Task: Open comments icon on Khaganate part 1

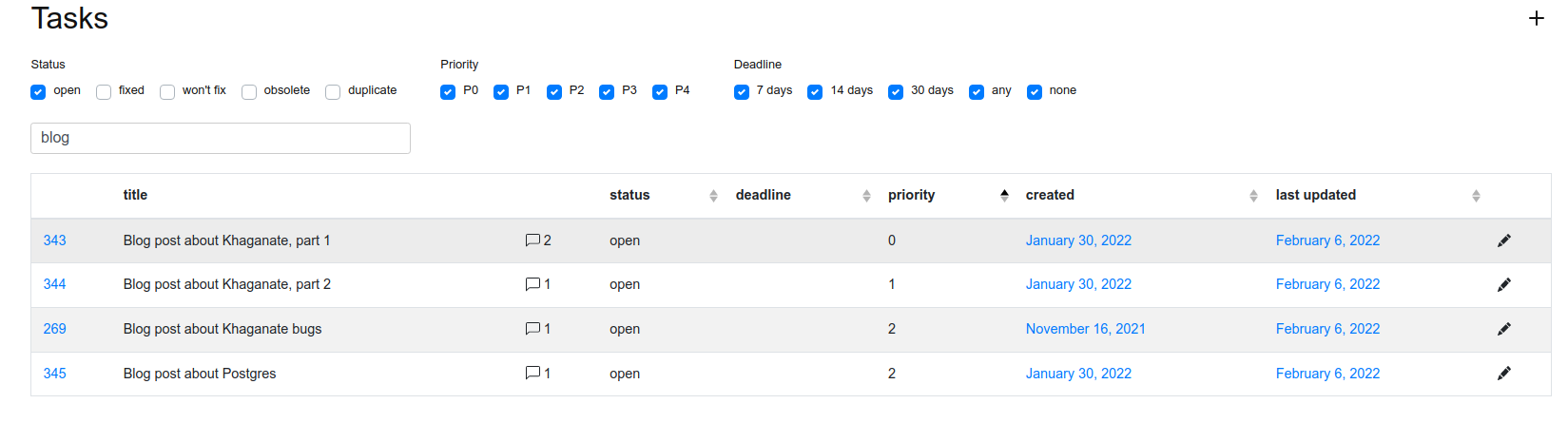Action: tap(532, 240)
